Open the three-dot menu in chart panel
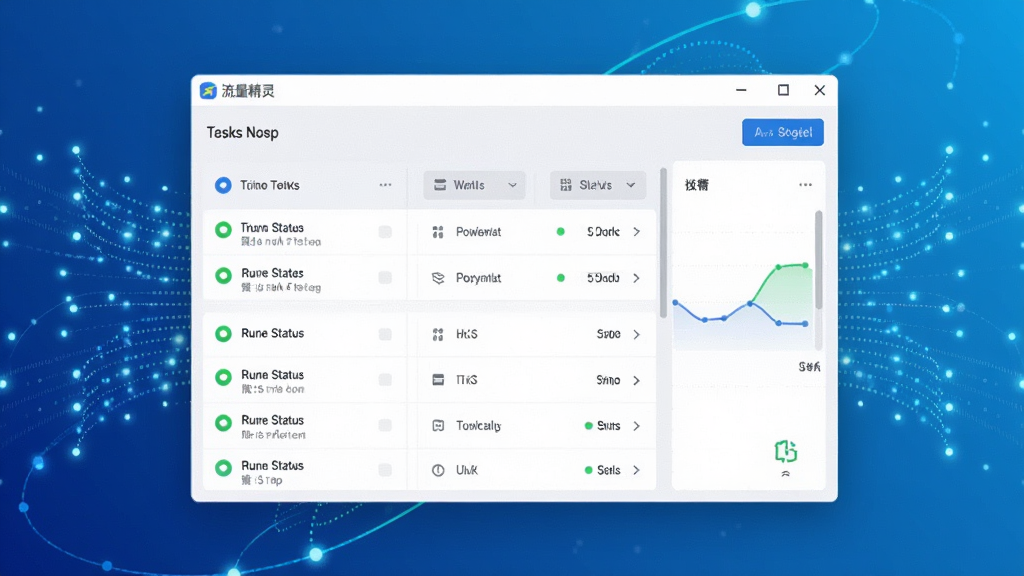Screen dimensions: 1024x576 pos(805,185)
